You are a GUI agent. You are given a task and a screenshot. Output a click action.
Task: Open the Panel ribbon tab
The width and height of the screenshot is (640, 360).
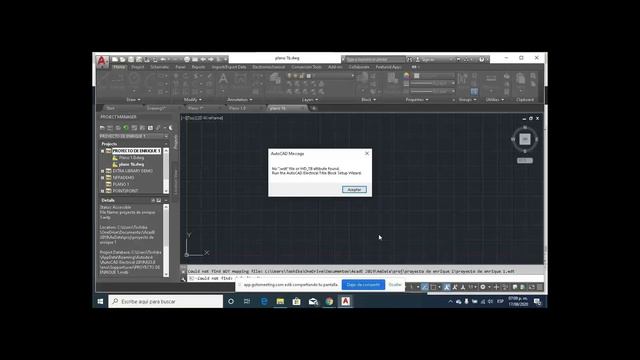[180, 67]
